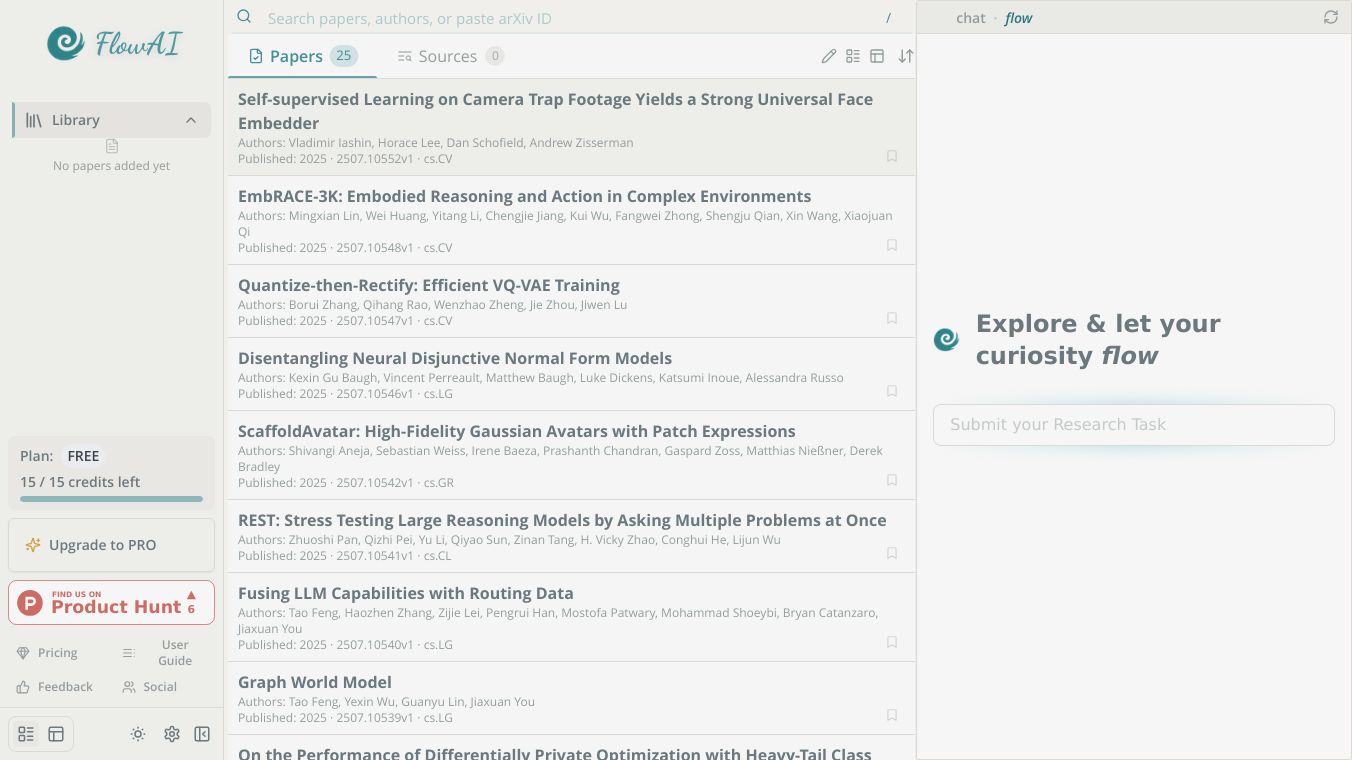The image size is (1352, 760).
Task: Click the pencil edit icon in papers toolbar
Action: [x=828, y=56]
